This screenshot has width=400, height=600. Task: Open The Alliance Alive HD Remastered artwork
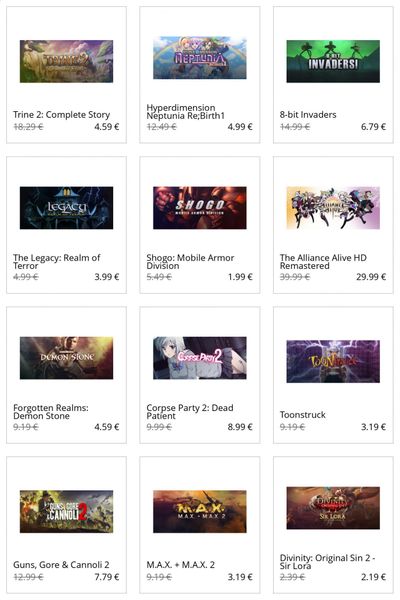pyautogui.click(x=333, y=208)
